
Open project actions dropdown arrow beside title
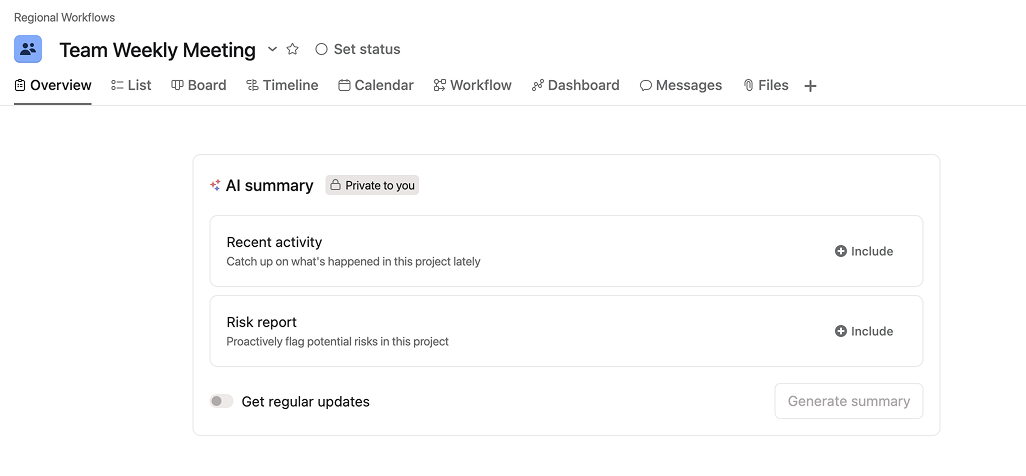pyautogui.click(x=272, y=49)
